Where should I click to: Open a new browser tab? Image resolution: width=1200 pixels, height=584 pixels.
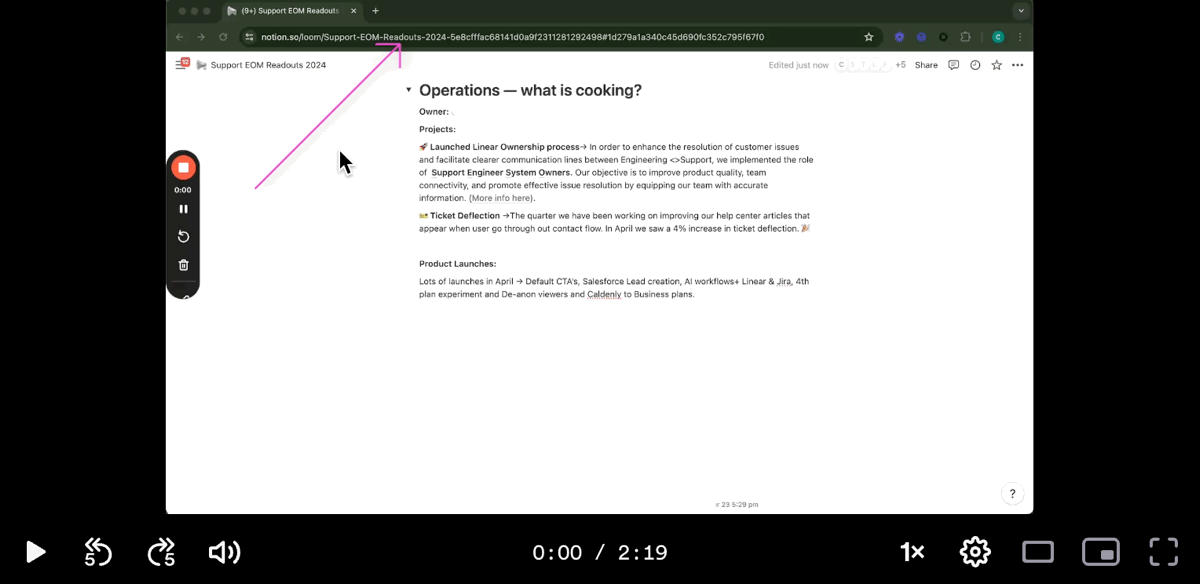point(375,11)
